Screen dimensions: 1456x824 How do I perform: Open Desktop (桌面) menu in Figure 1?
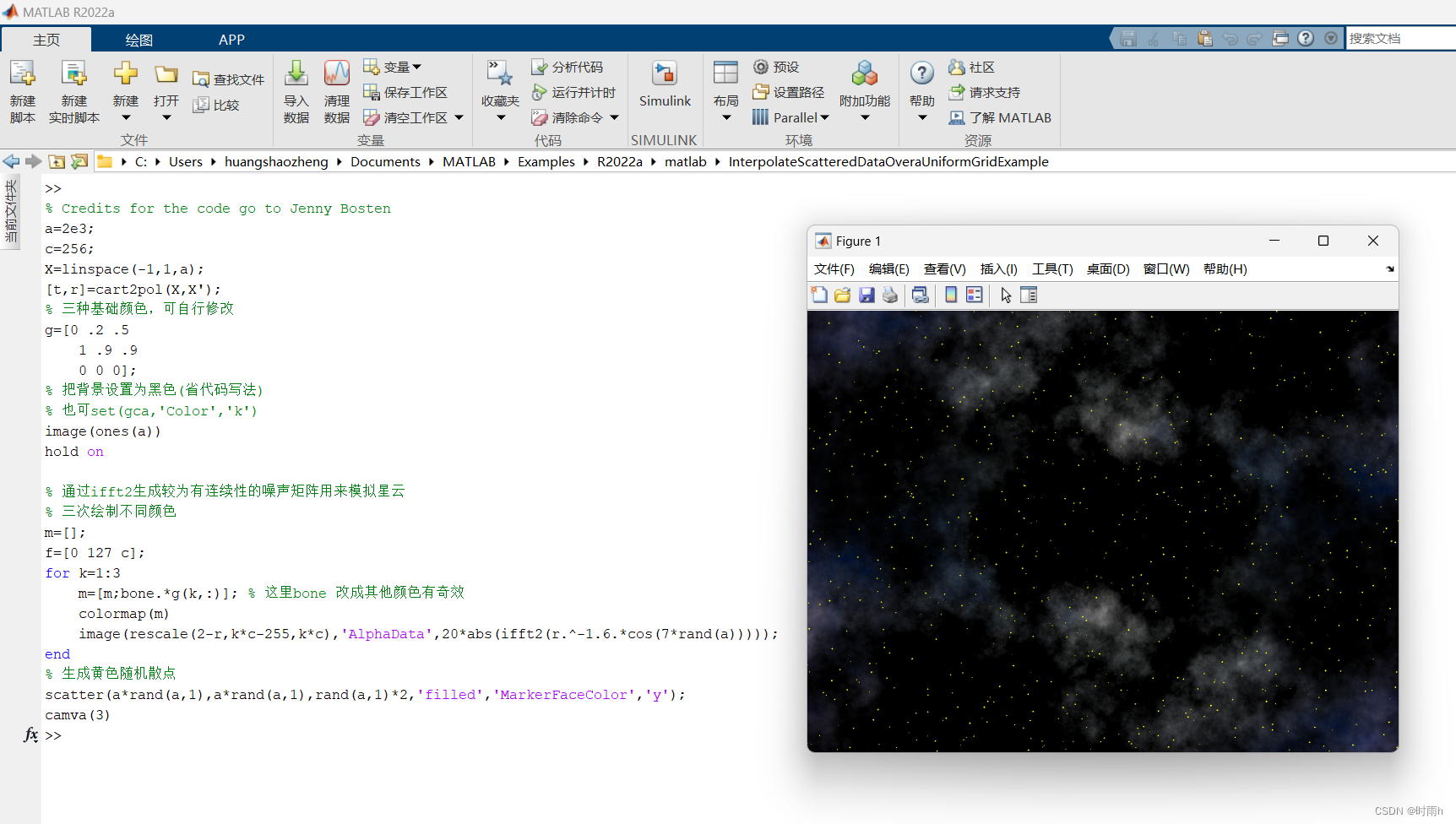(x=1108, y=268)
